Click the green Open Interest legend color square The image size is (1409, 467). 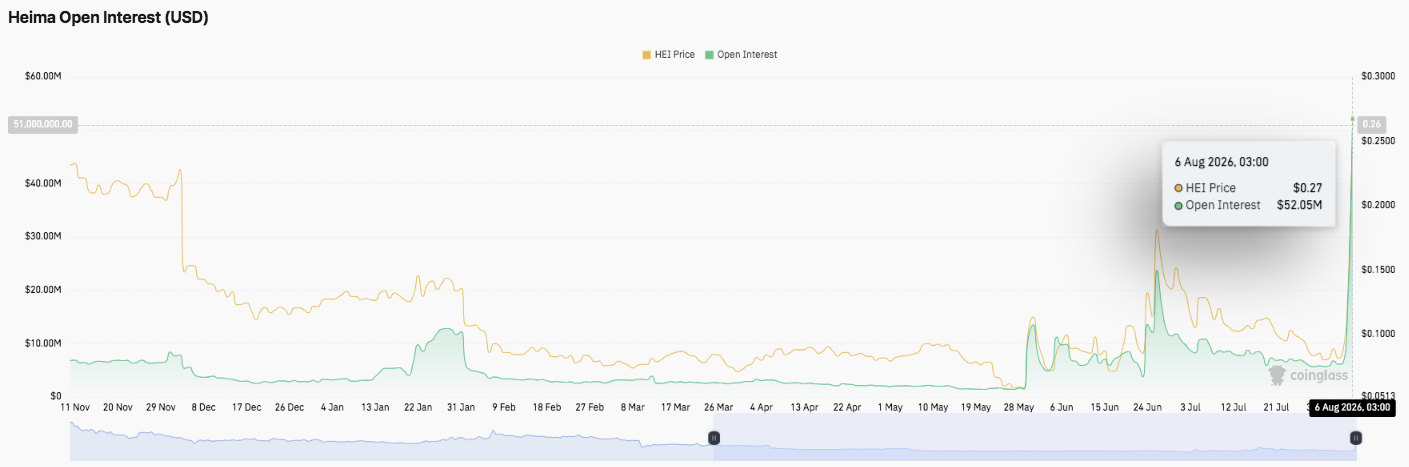pos(709,54)
